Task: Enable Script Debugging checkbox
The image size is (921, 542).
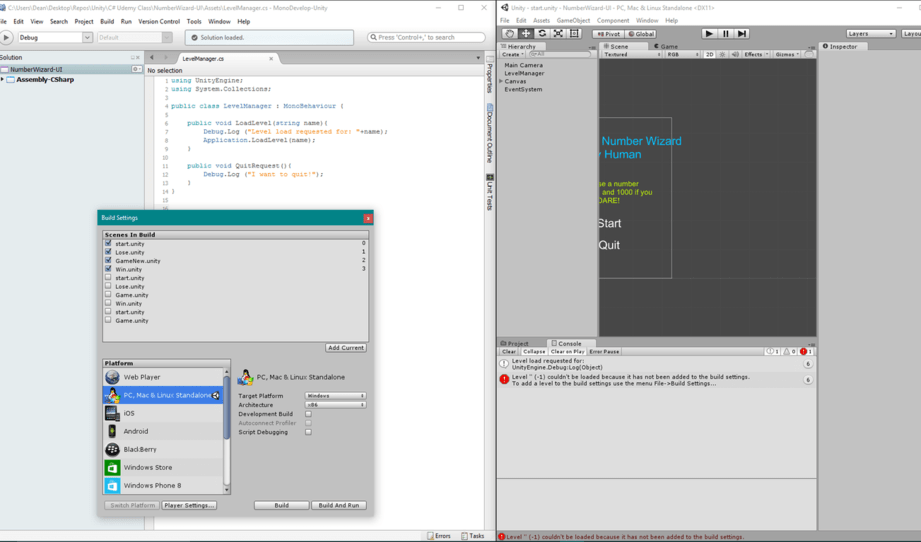Action: tap(308, 432)
